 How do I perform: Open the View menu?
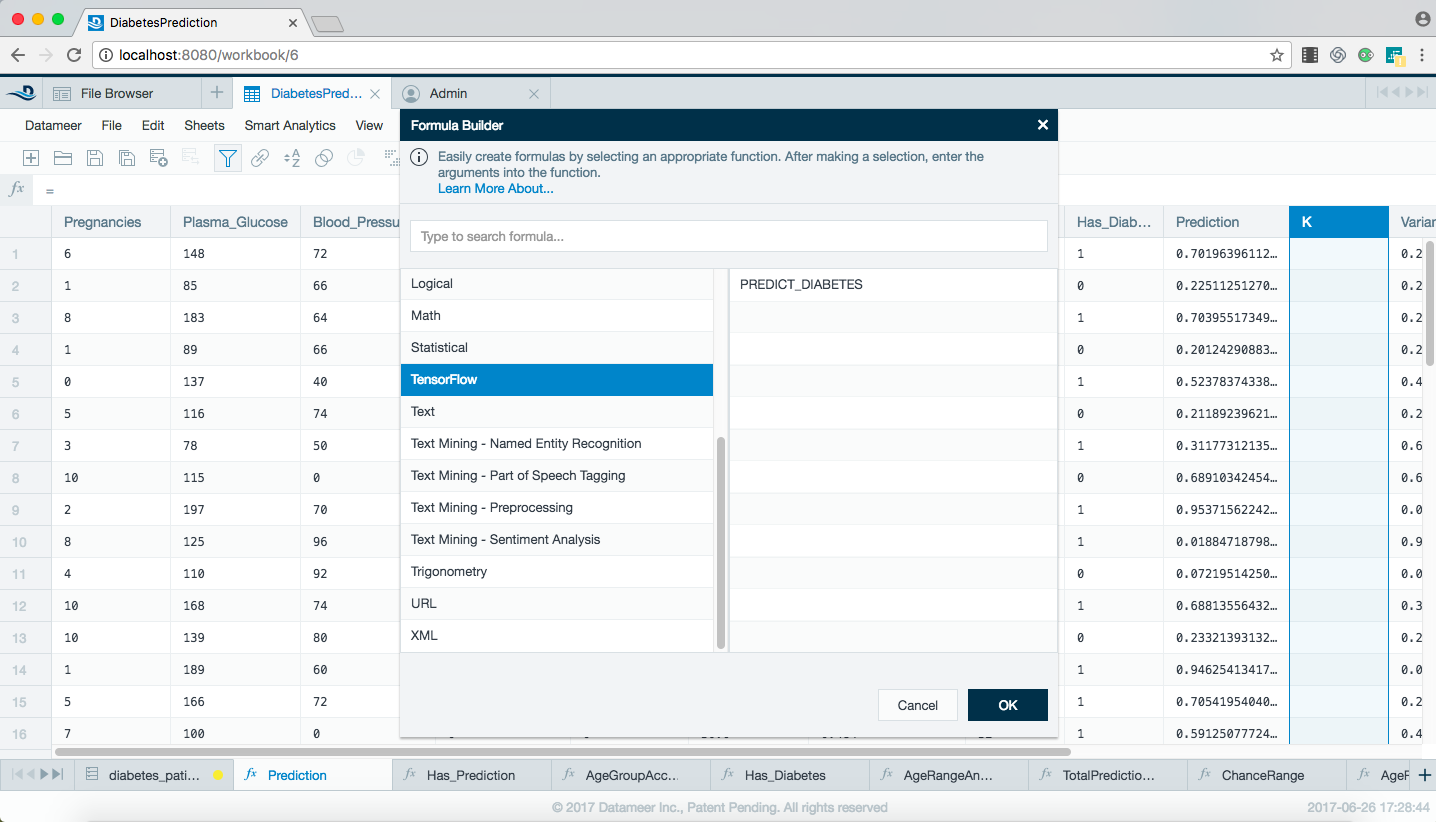(369, 125)
